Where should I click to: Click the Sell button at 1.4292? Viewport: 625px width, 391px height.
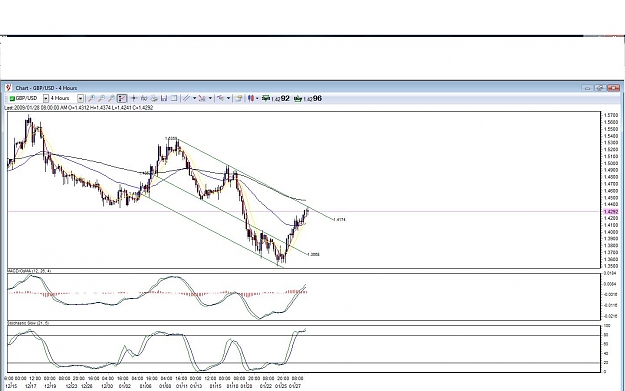[275, 98]
